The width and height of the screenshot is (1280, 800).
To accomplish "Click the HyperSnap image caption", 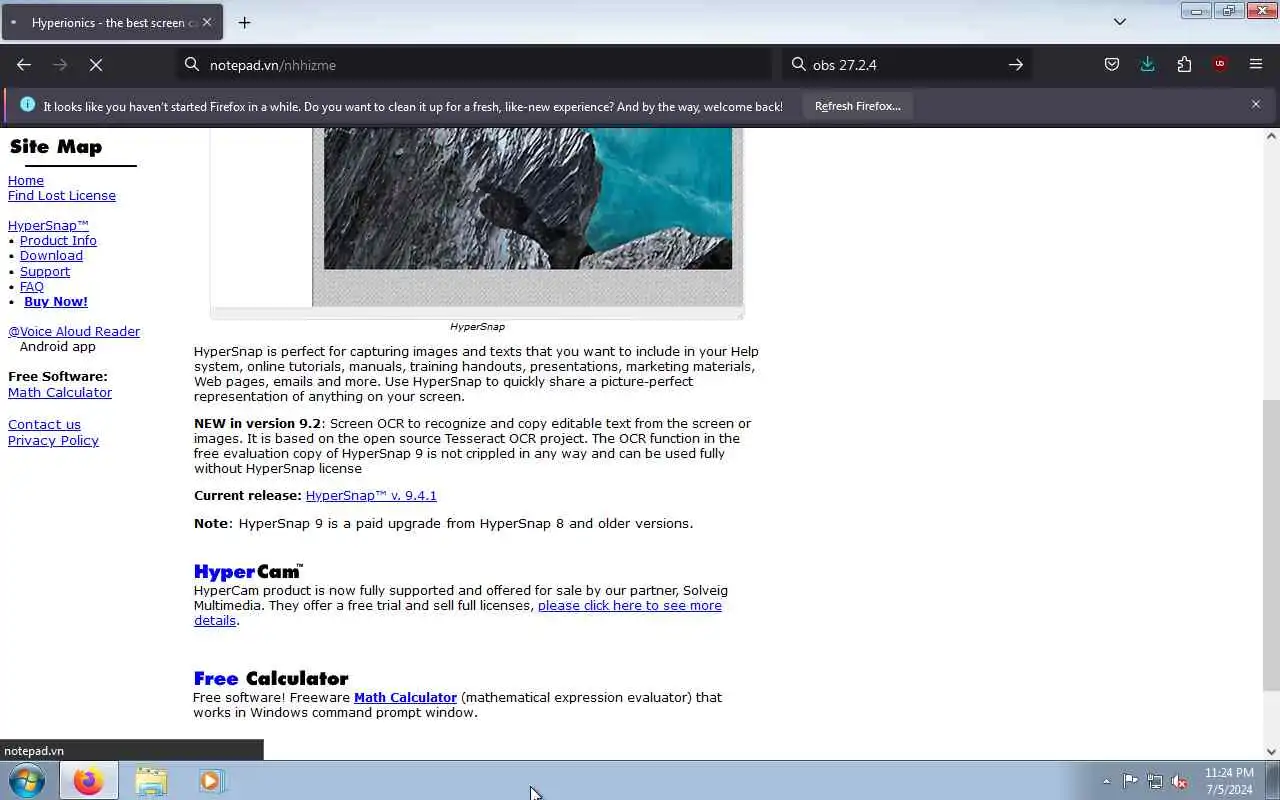I will [477, 327].
